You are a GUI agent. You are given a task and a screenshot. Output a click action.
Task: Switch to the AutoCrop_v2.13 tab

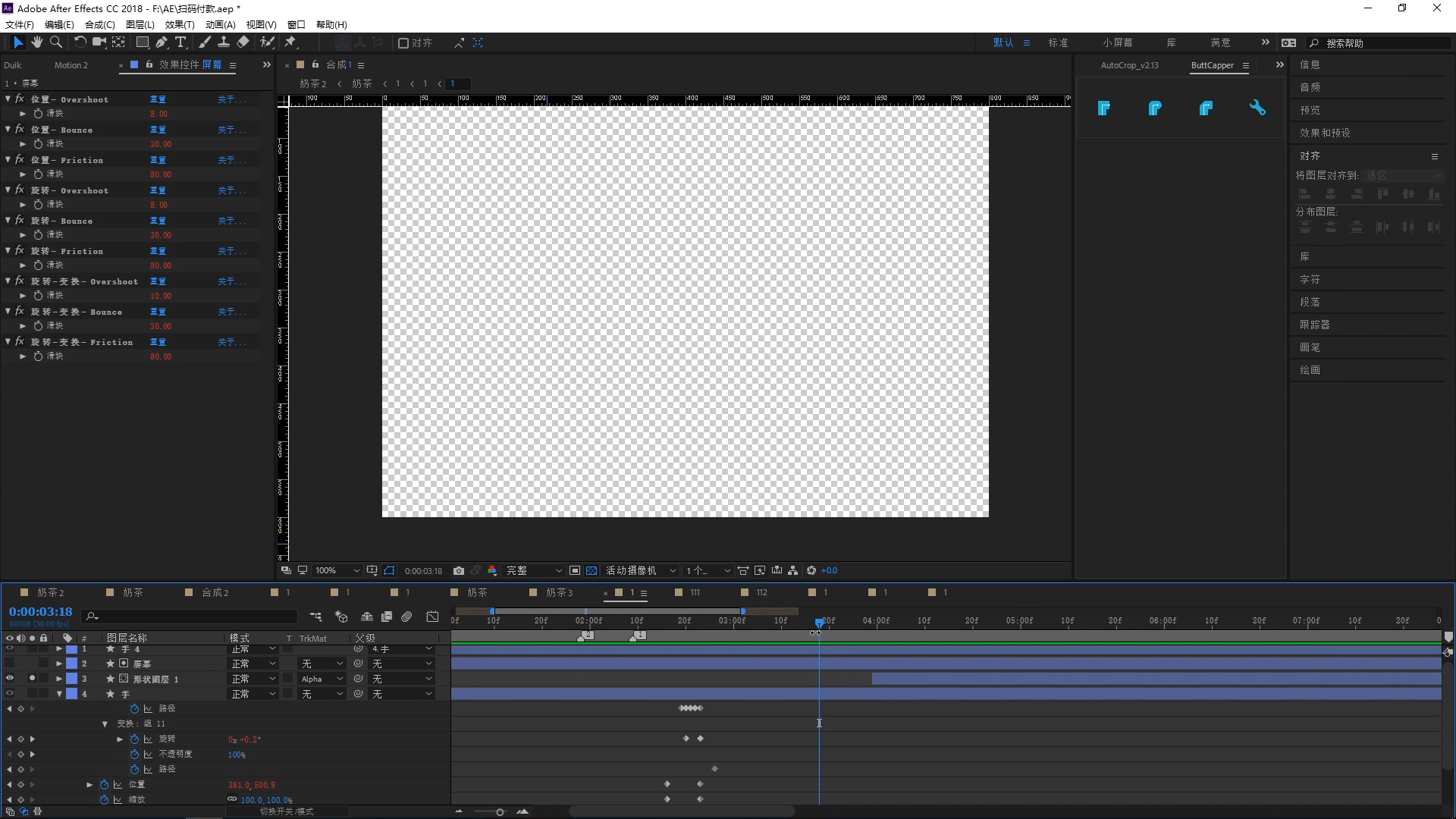pos(1129,65)
